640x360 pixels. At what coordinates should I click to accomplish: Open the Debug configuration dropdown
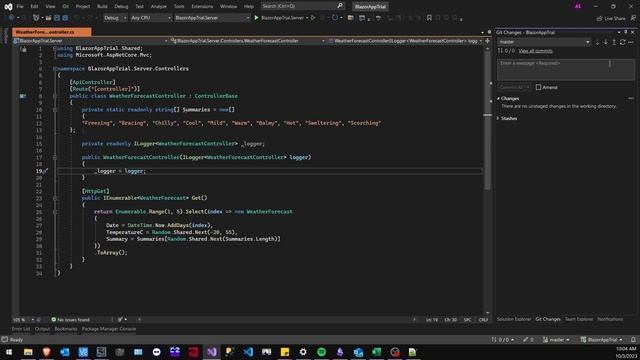(x=115, y=18)
